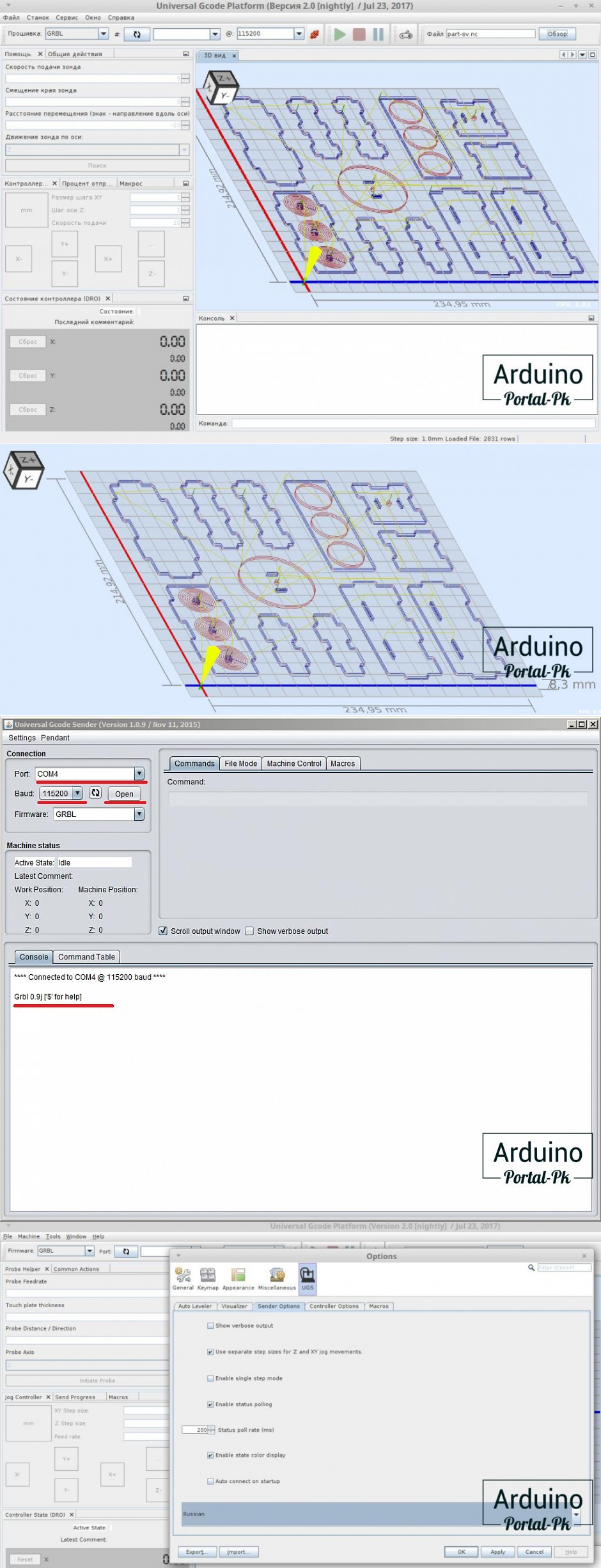Expand the Port COM4 dropdown
This screenshot has width=601, height=1568.
(x=139, y=773)
